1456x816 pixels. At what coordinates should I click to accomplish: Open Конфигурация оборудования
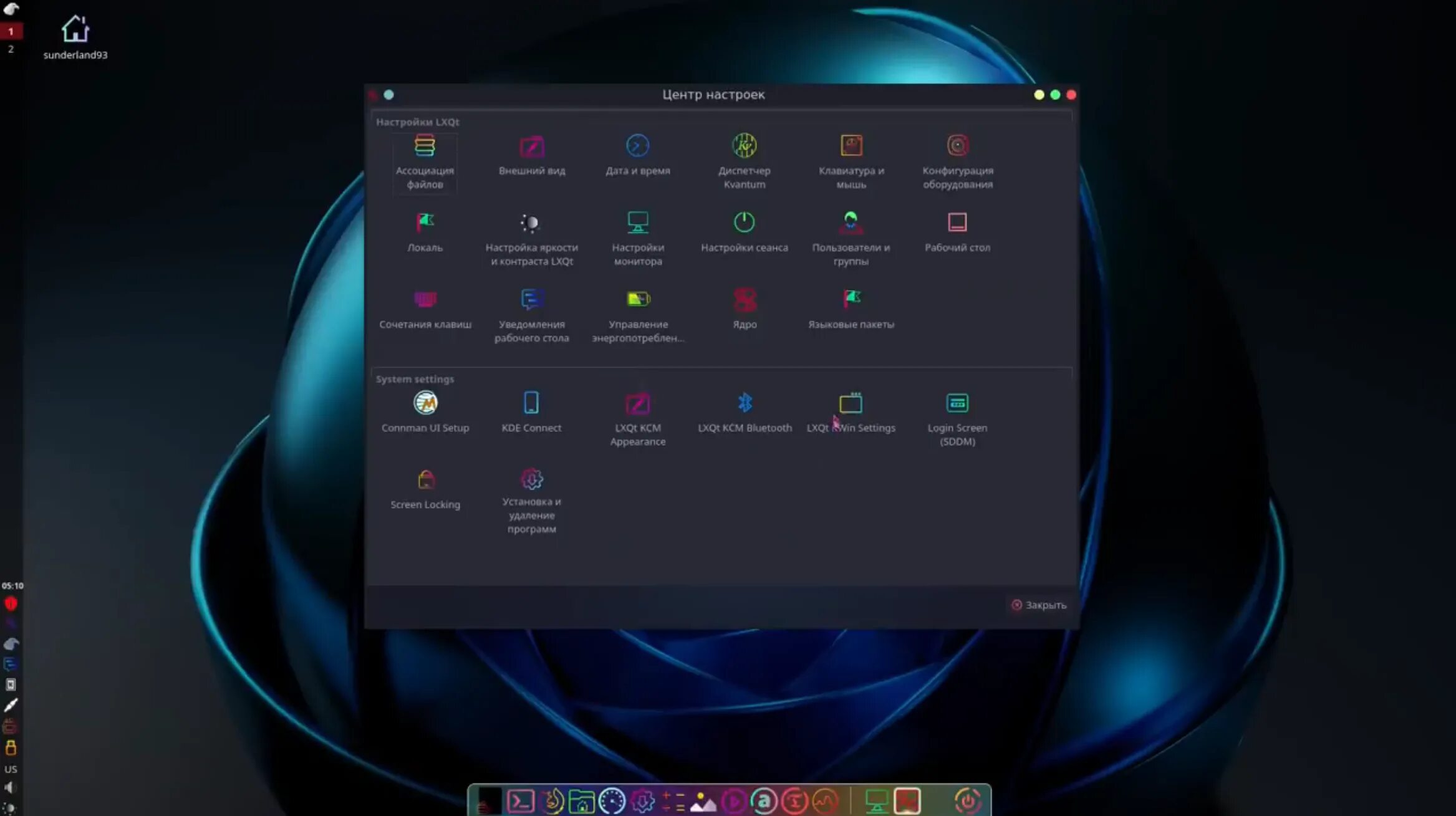[x=958, y=161]
